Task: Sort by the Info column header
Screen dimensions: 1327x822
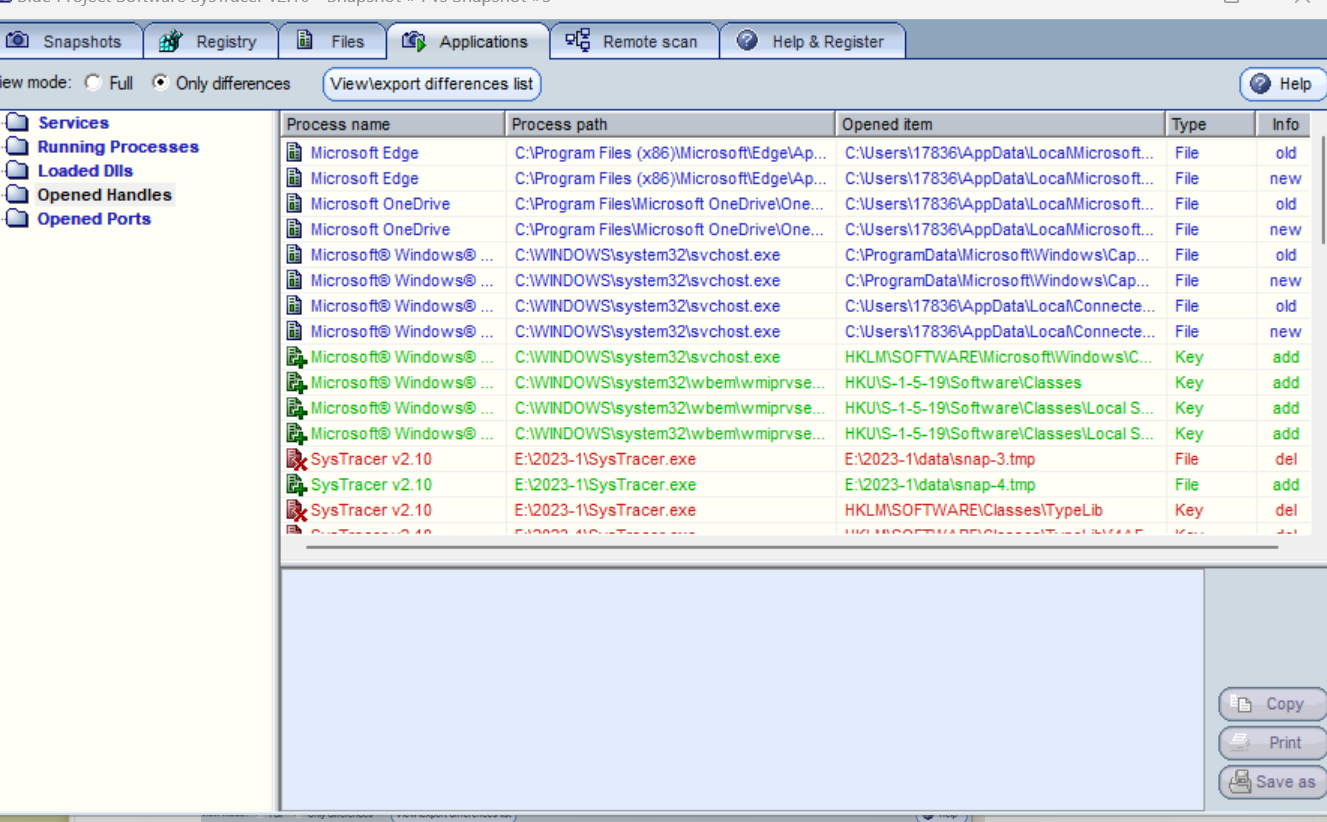Action: tap(1285, 124)
